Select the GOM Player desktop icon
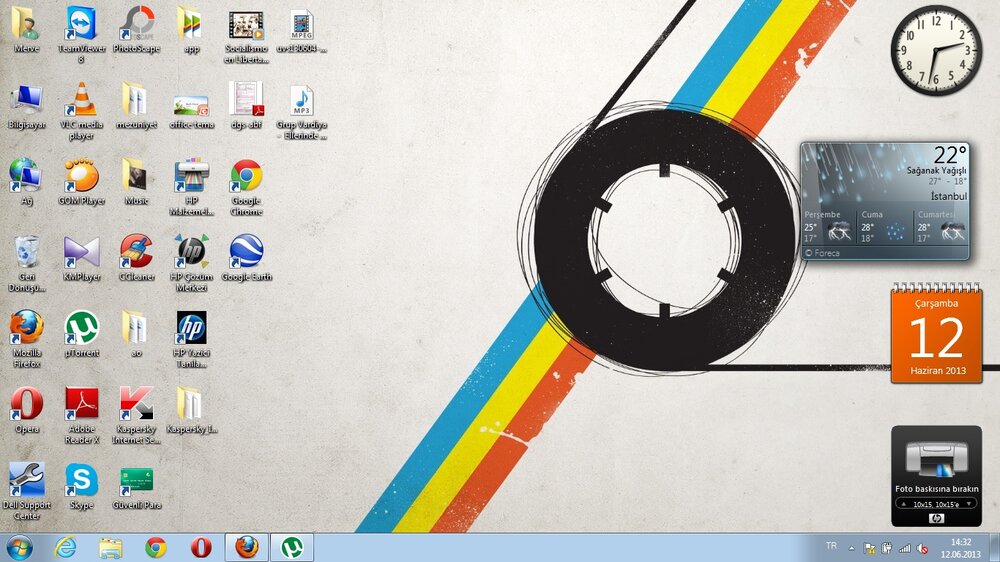1000x562 pixels. point(81,175)
